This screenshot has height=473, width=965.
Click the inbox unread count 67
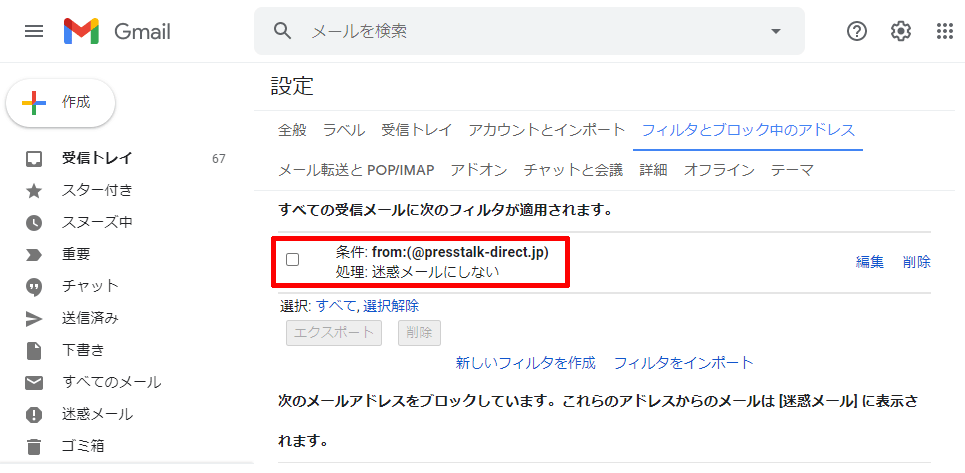pos(218,159)
